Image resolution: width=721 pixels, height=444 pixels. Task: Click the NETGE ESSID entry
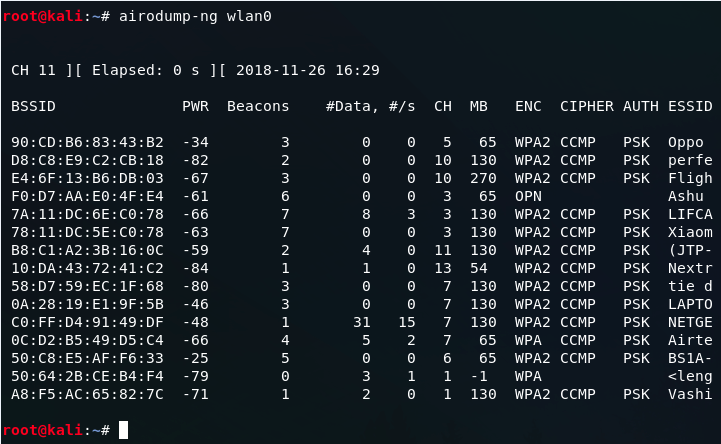click(x=690, y=323)
